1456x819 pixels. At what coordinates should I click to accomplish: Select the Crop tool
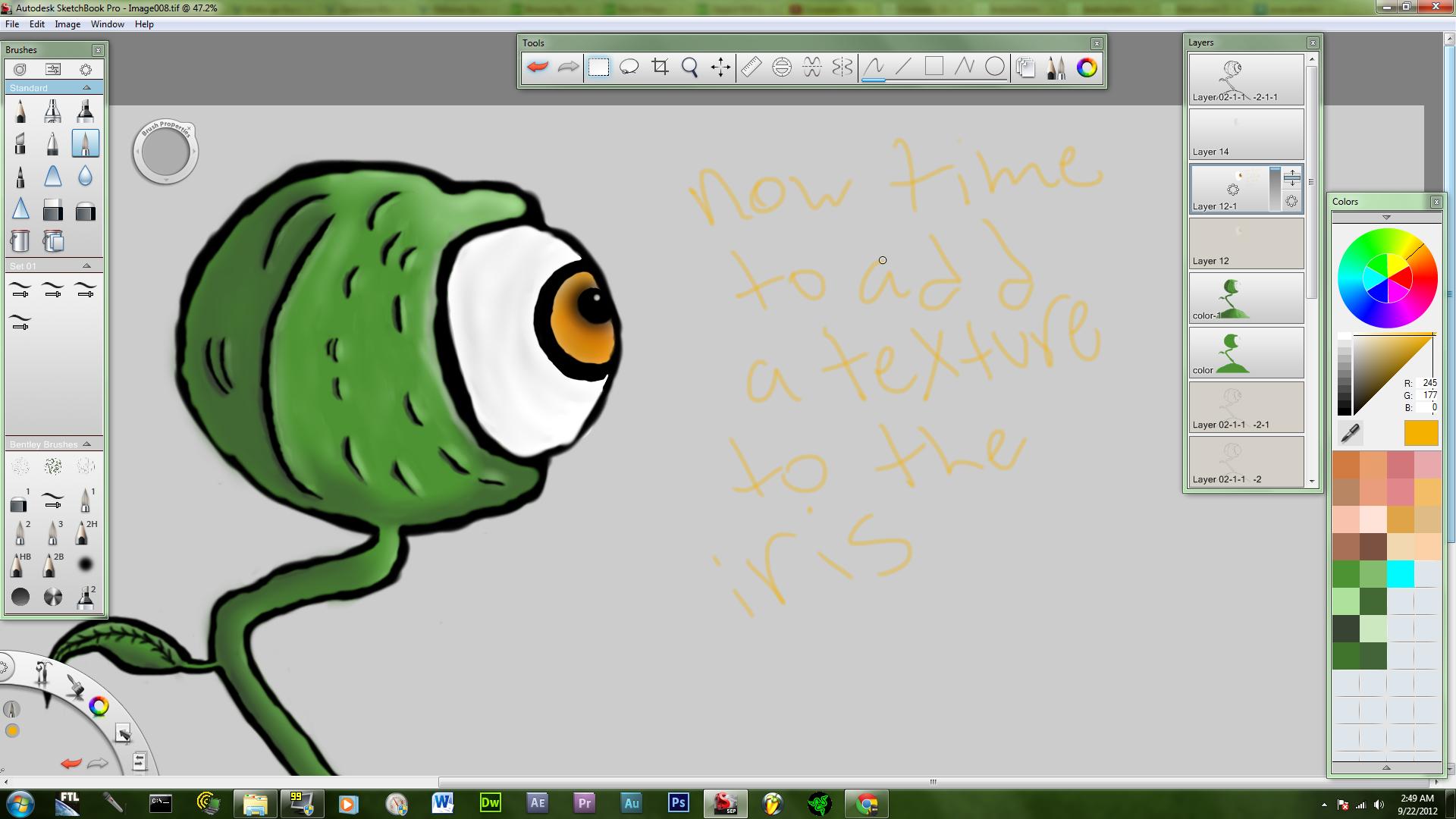(660, 67)
